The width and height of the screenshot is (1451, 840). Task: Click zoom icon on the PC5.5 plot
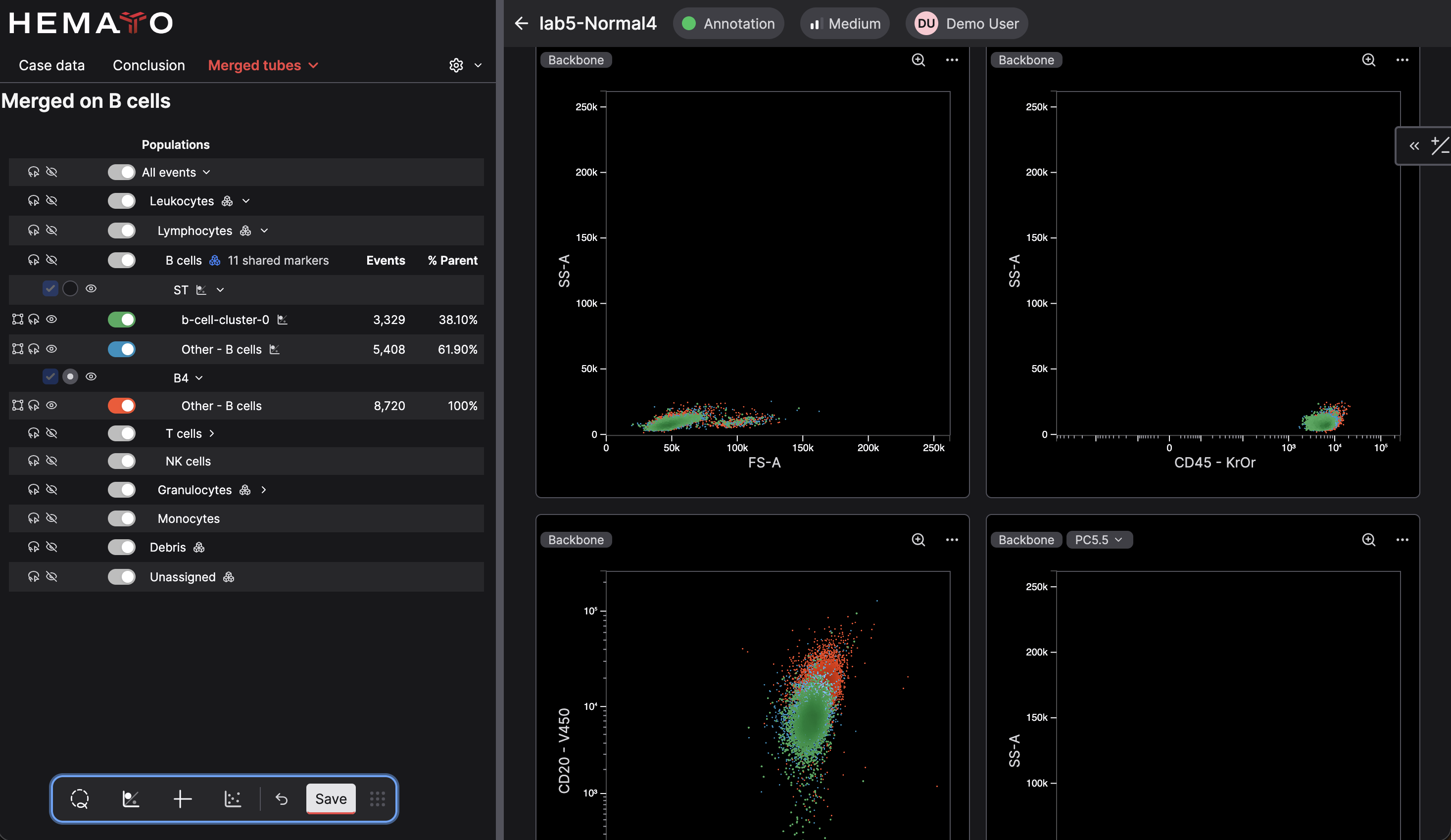point(1369,539)
